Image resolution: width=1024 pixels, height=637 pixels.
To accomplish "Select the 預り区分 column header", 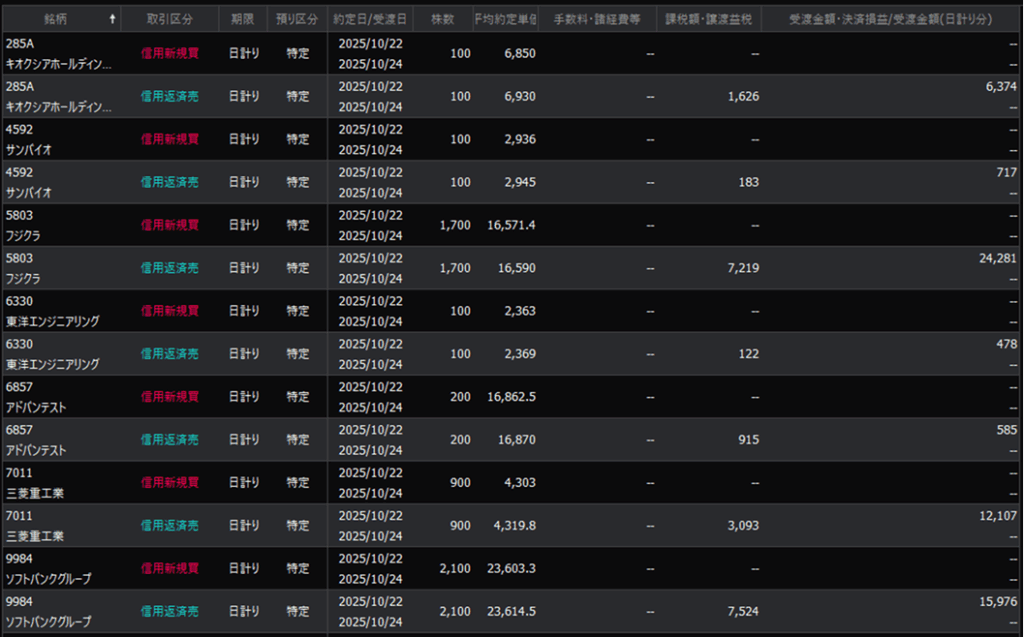I will point(298,18).
